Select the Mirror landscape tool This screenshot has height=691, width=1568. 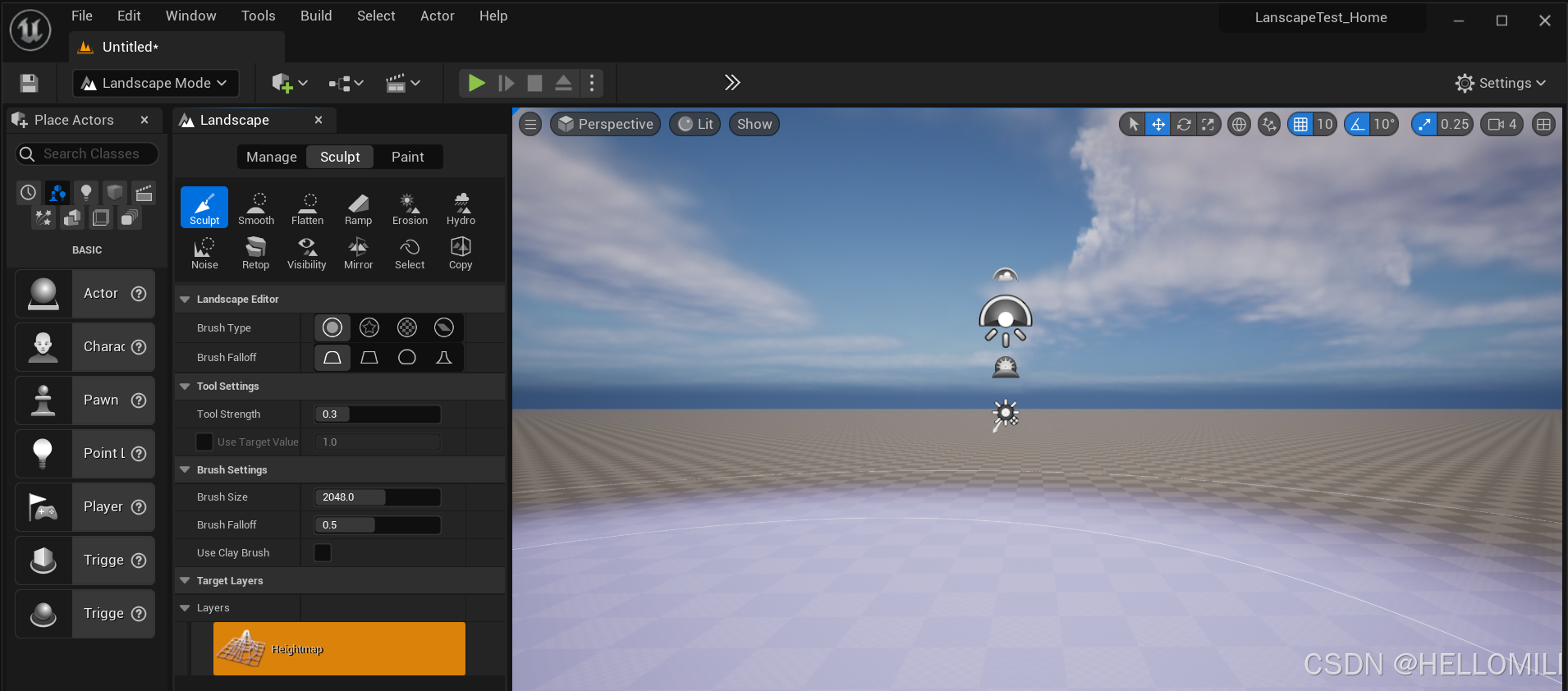pyautogui.click(x=358, y=253)
